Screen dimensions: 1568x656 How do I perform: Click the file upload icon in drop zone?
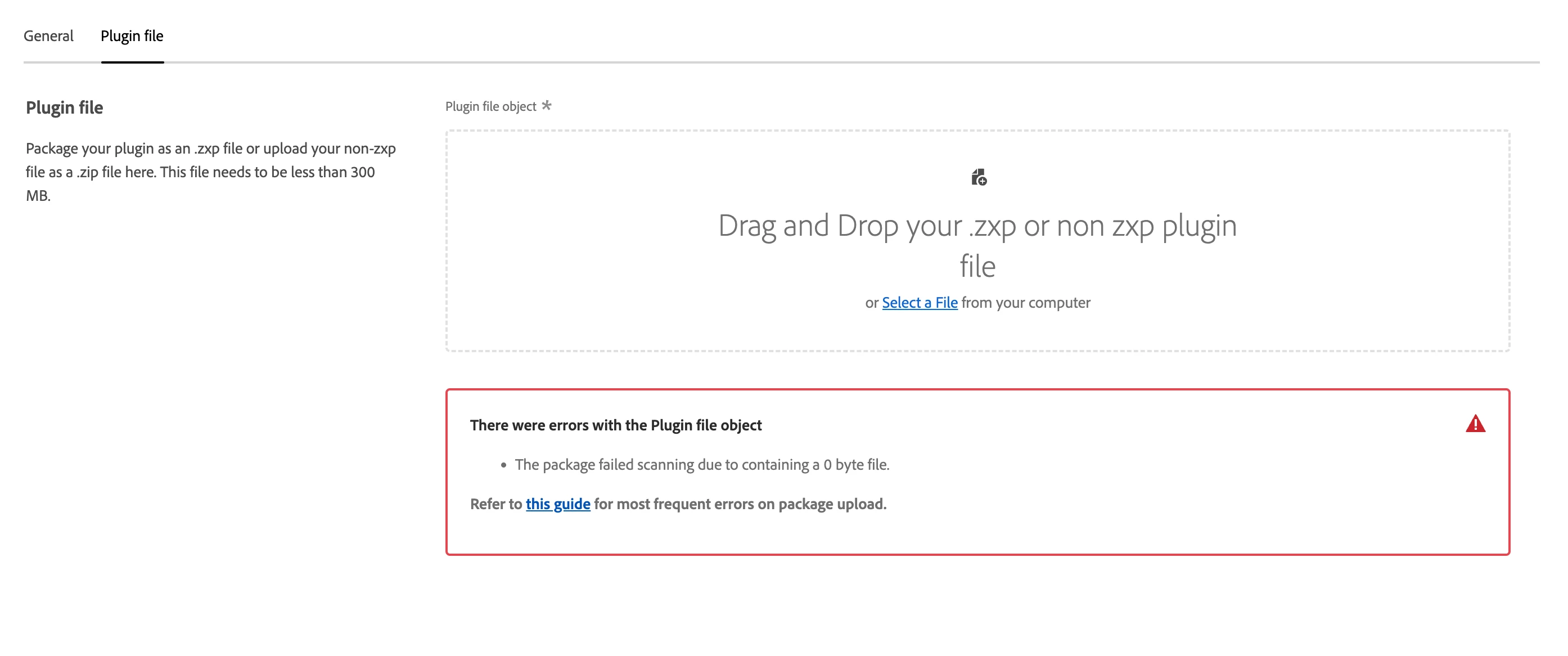[x=978, y=177]
